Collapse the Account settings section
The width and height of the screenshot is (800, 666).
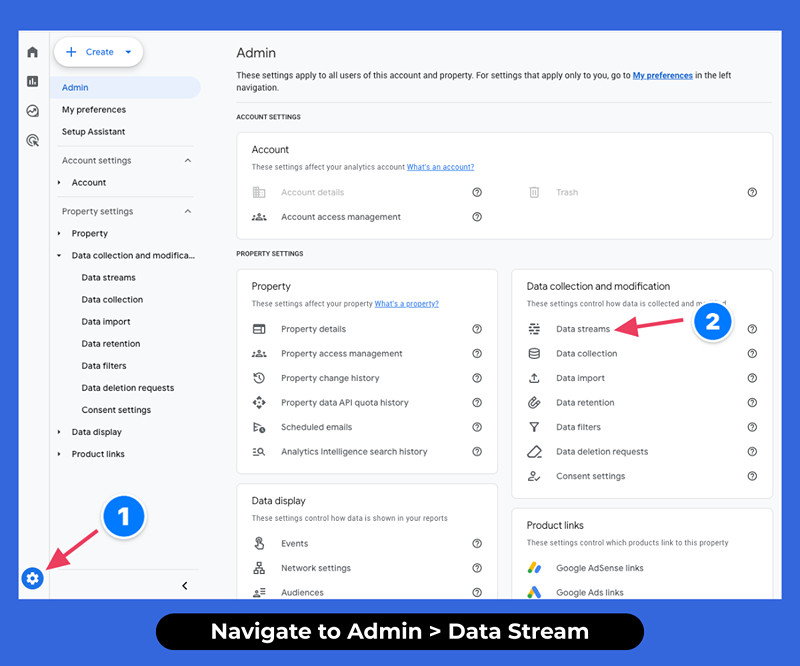(188, 161)
